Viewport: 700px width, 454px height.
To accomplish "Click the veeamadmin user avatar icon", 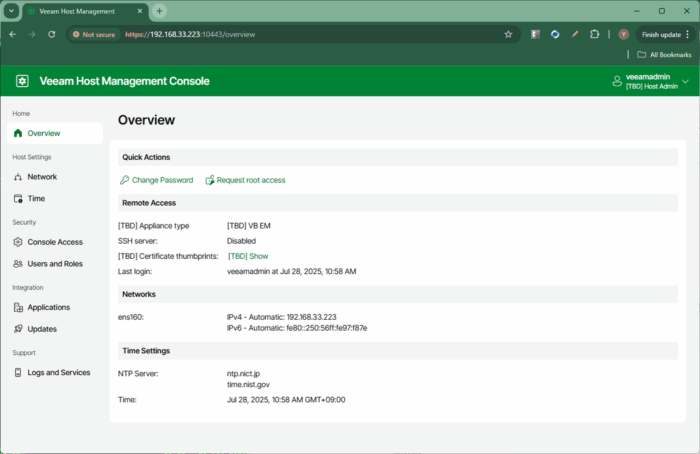I will click(617, 81).
